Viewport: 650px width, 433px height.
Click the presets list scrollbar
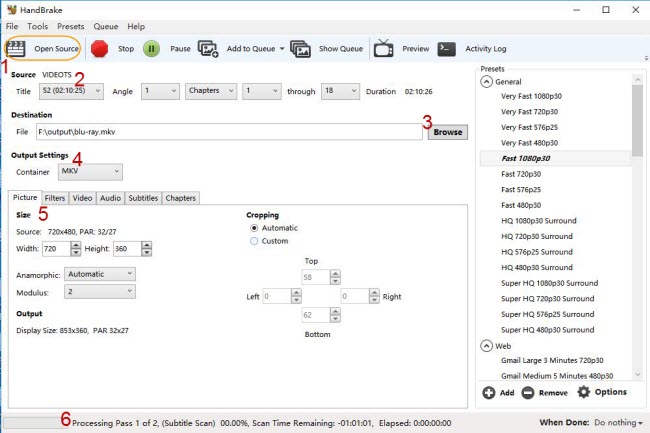(x=638, y=120)
